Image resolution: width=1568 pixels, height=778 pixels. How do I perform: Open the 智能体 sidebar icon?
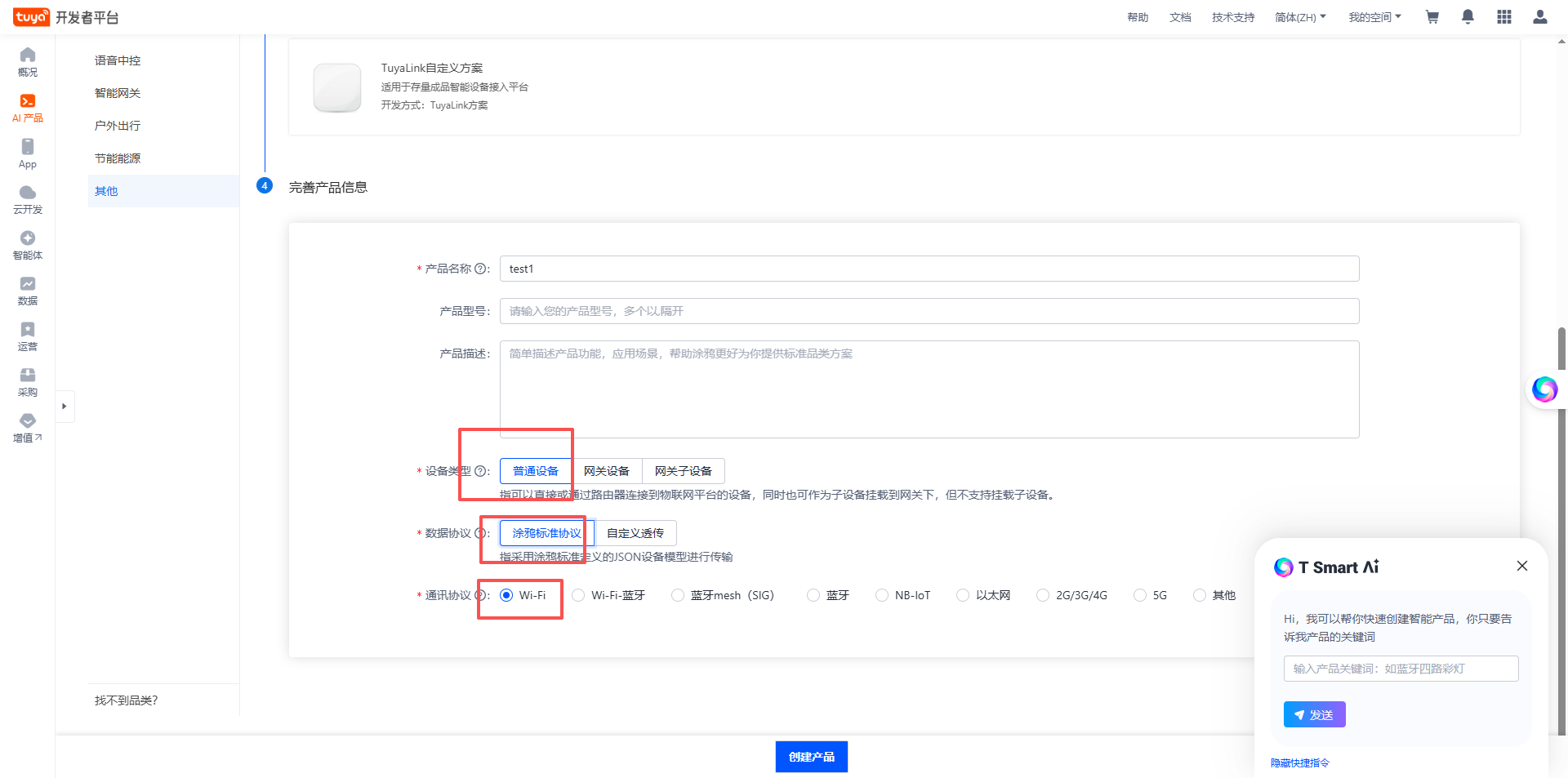(28, 245)
